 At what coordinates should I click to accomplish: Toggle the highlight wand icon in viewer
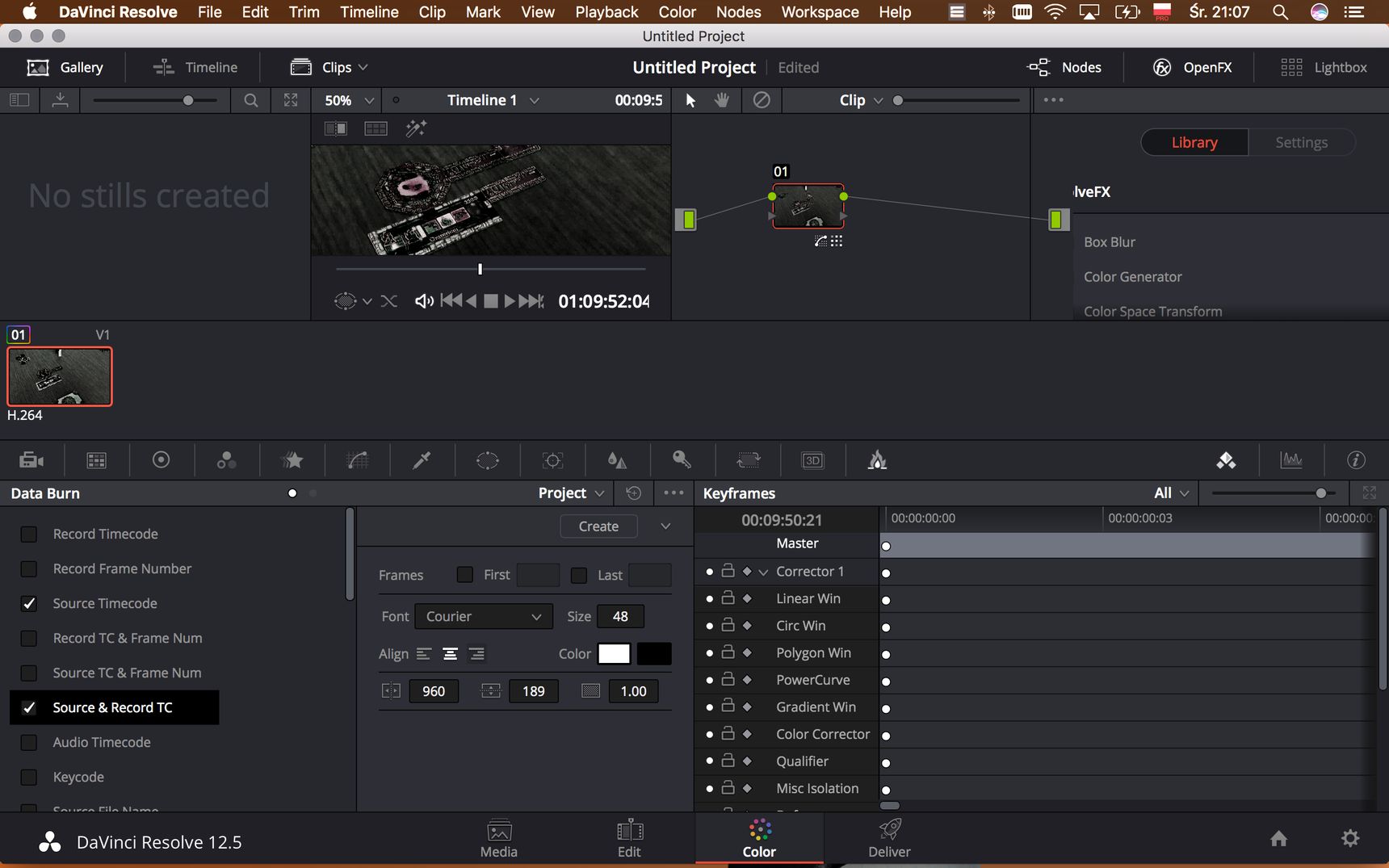[x=416, y=128]
